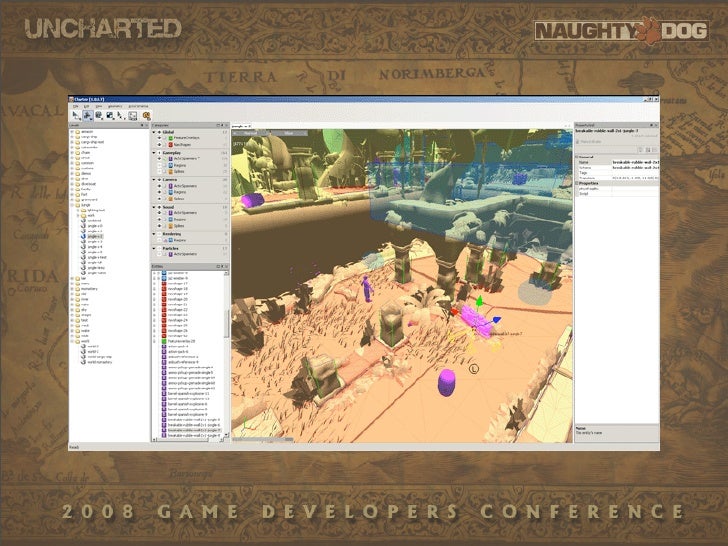The image size is (728, 546).
Task: Select the purple character figure in viewport
Action: (x=367, y=288)
